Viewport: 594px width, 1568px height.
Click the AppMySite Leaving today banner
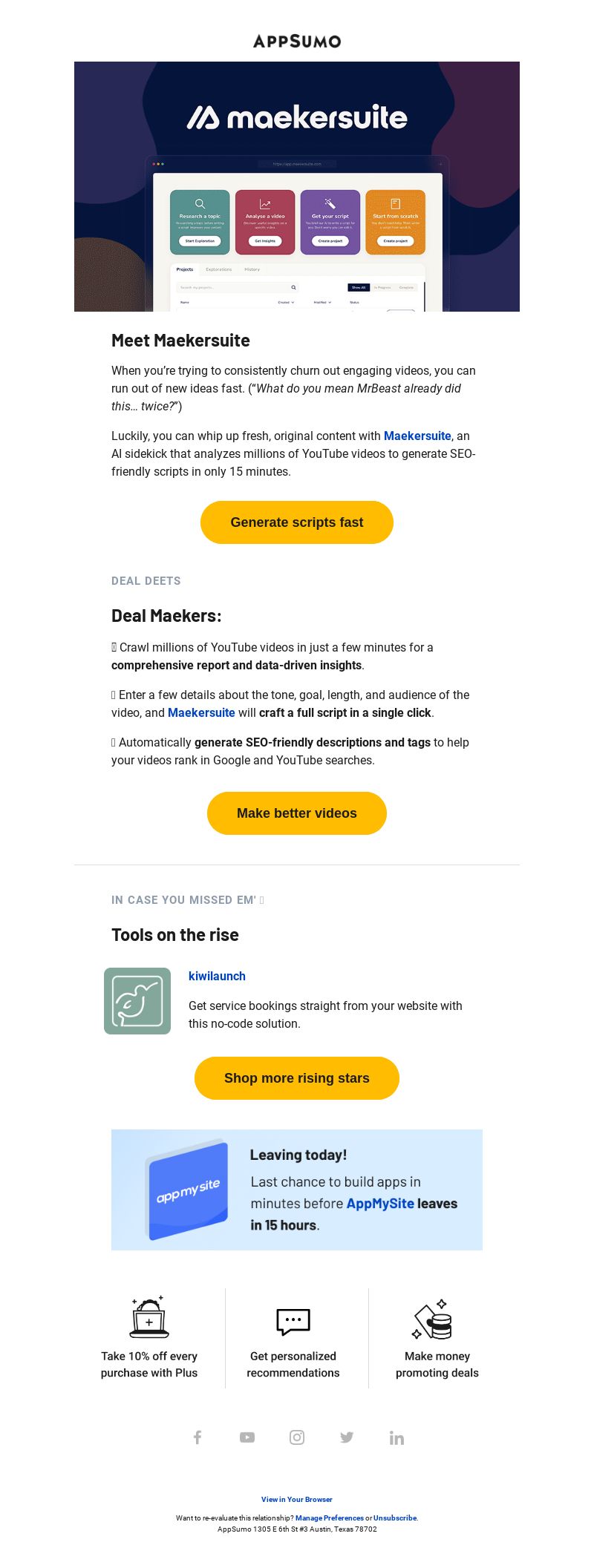[297, 1190]
